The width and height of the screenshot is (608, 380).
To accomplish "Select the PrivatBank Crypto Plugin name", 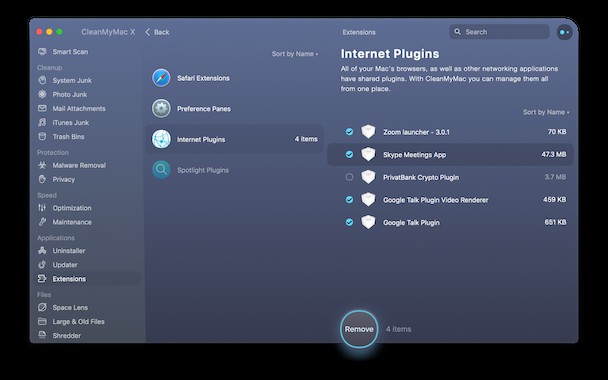I will coord(421,177).
